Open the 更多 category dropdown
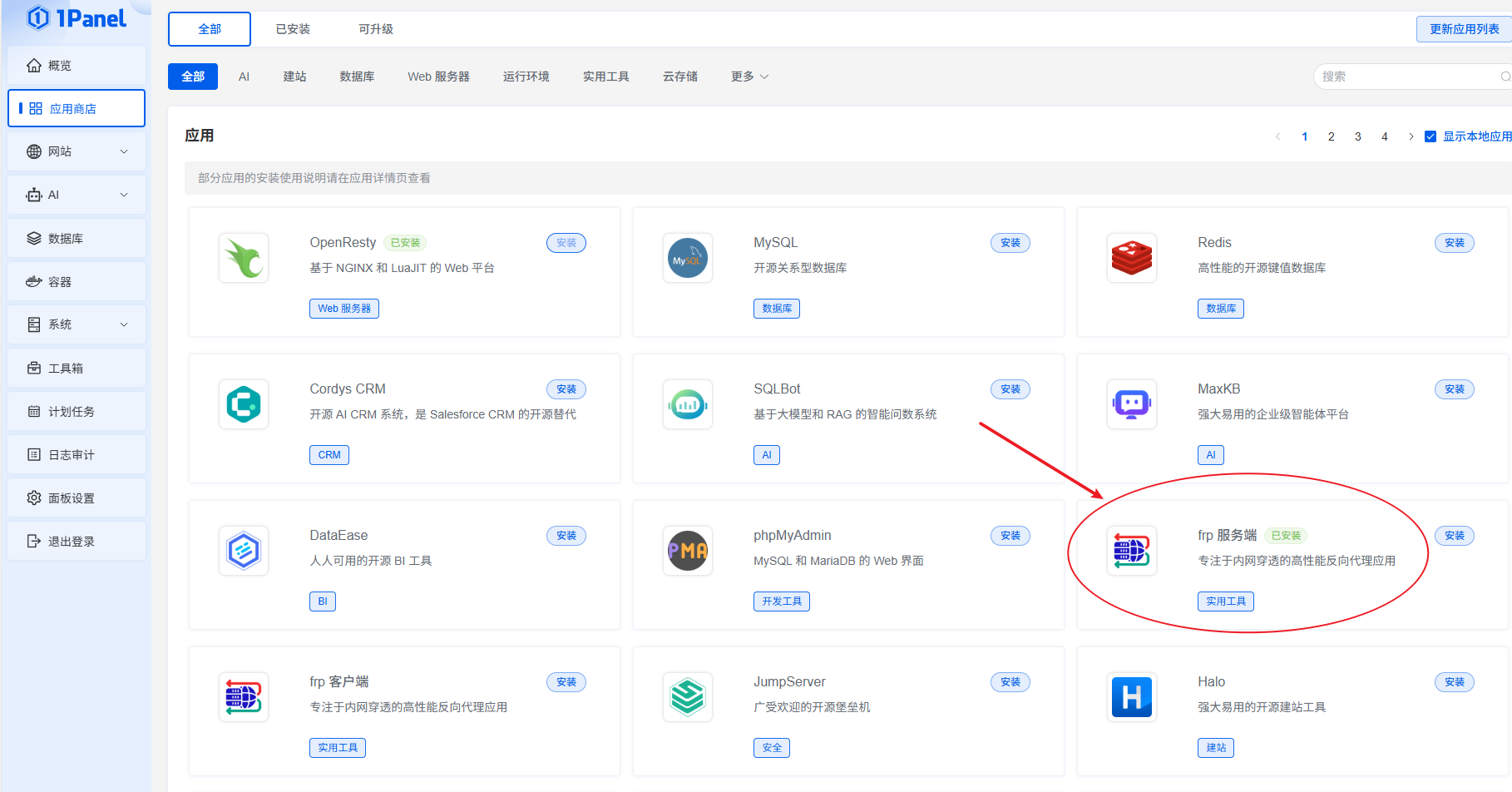 (749, 77)
